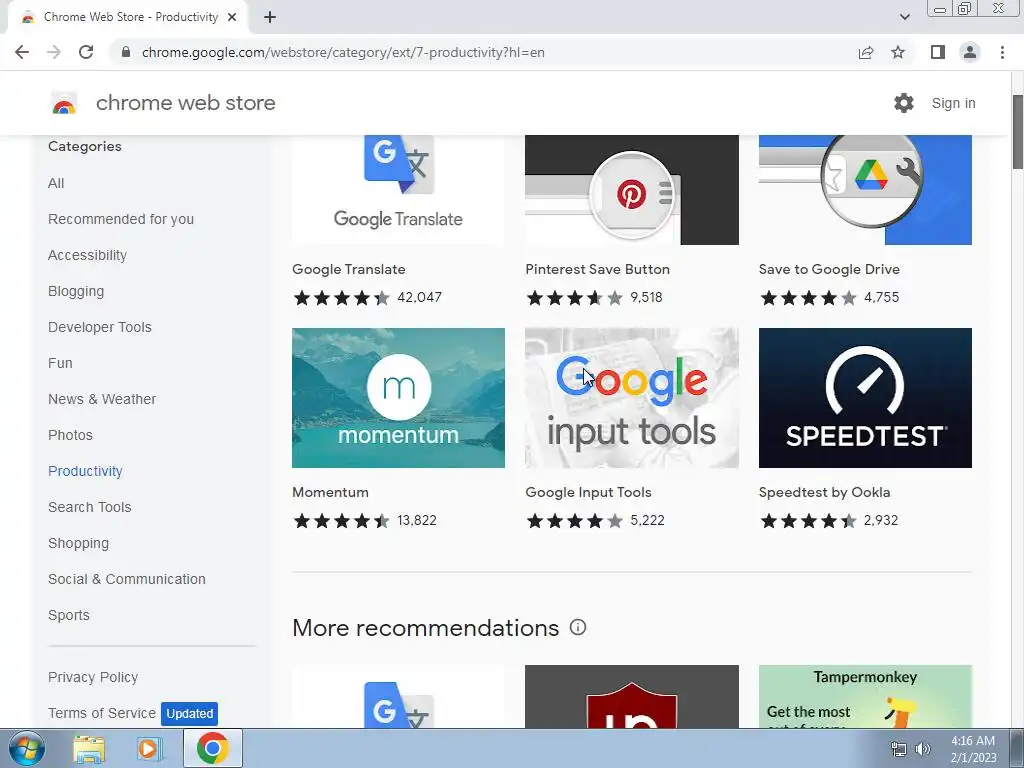Open Windows Media Player from taskbar
This screenshot has width=1024, height=768.
pyautogui.click(x=148, y=748)
